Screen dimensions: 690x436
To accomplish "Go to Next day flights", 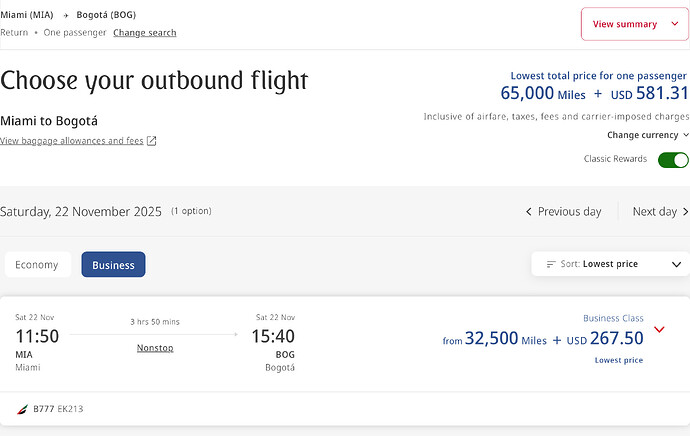I will click(x=660, y=212).
